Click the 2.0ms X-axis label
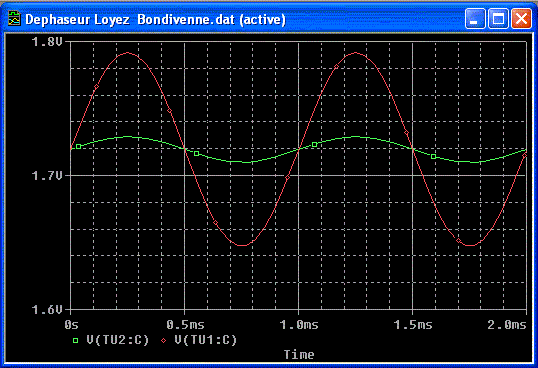This screenshot has width=538, height=368. pyautogui.click(x=507, y=324)
